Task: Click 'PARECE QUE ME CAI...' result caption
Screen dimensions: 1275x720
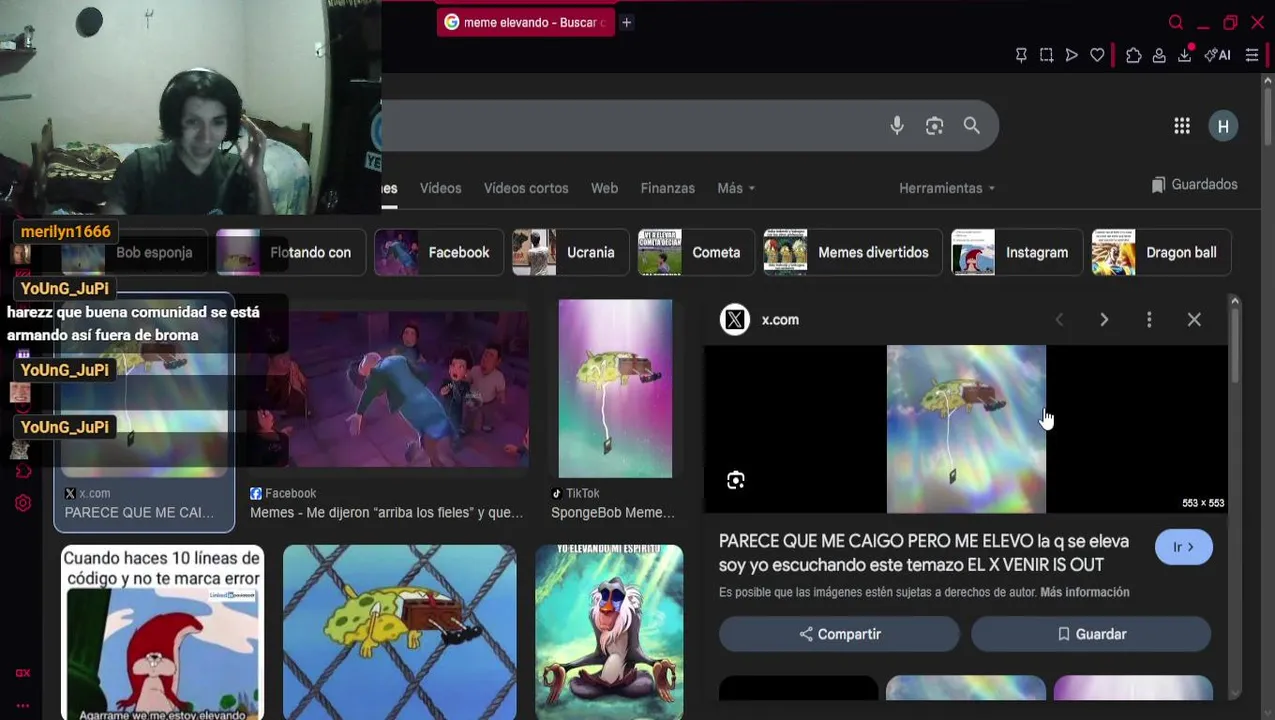Action: click(x=139, y=512)
